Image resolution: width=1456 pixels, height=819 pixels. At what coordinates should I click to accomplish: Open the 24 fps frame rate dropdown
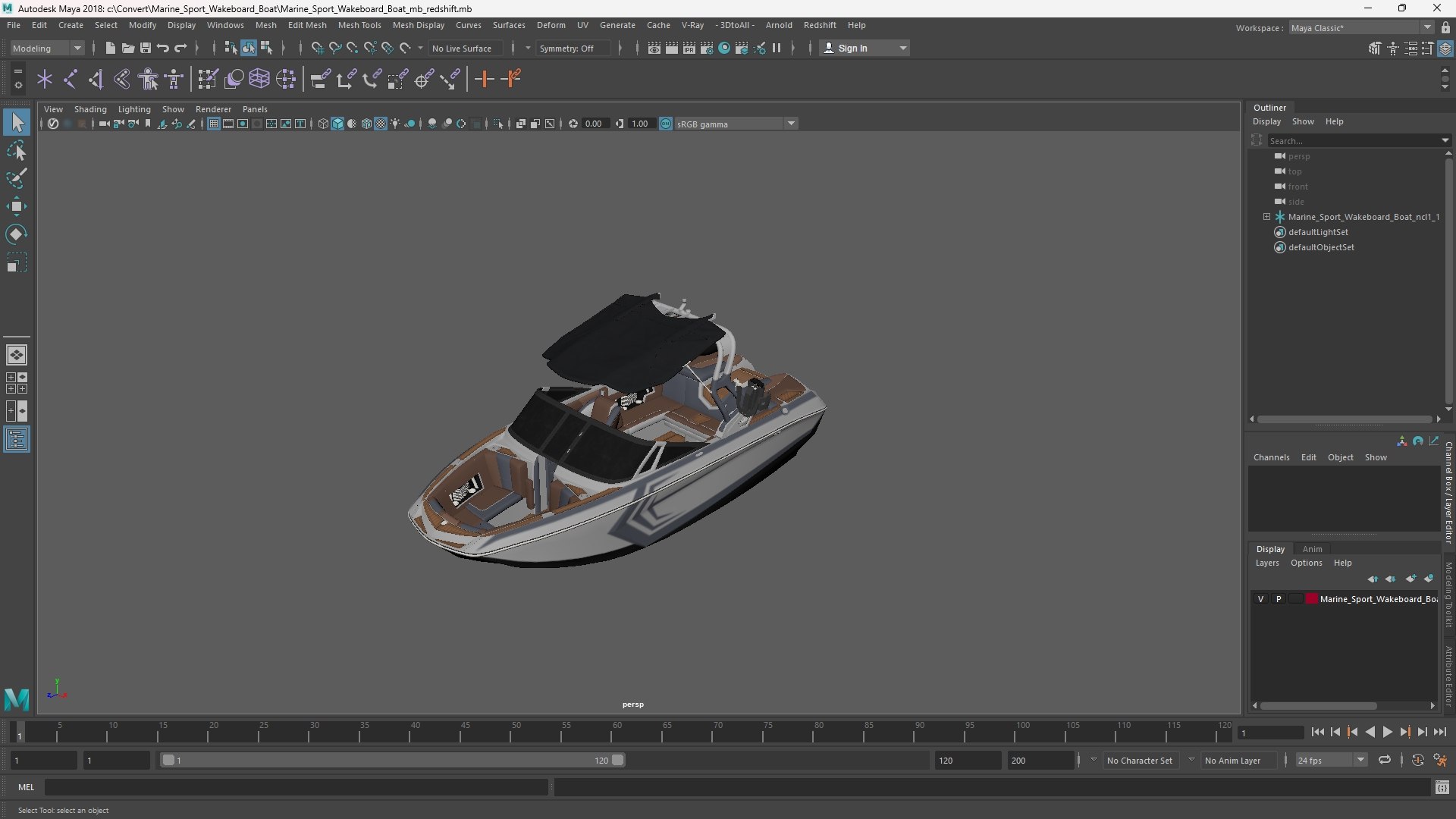click(1331, 760)
